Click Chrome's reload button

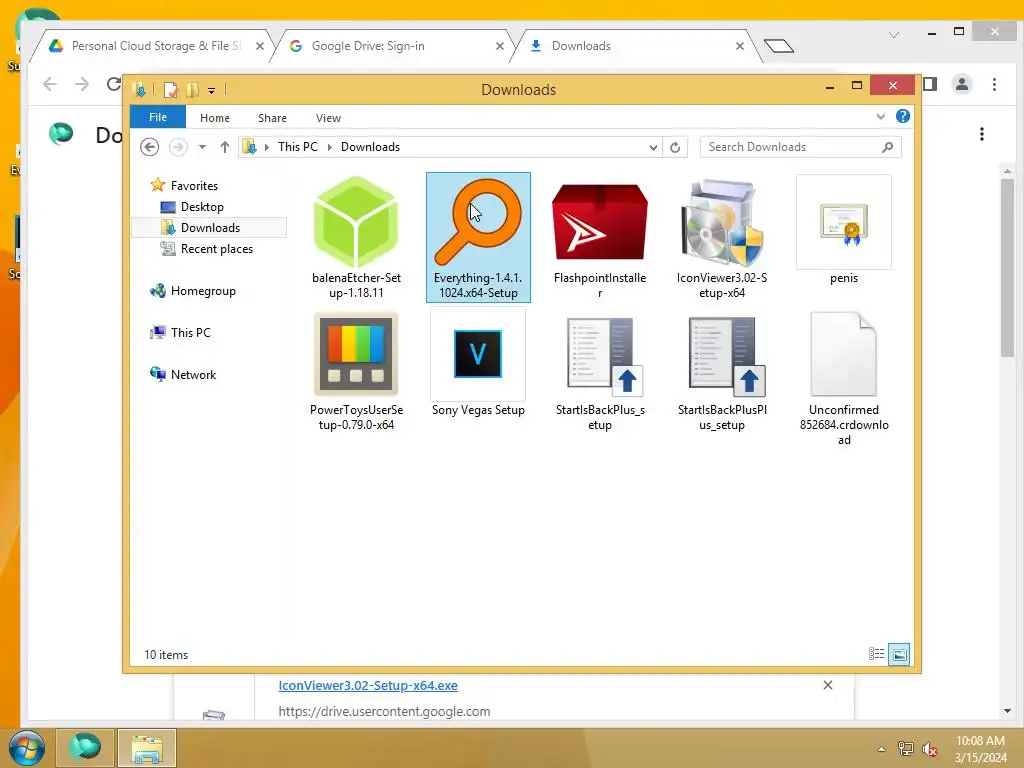pyautogui.click(x=114, y=84)
